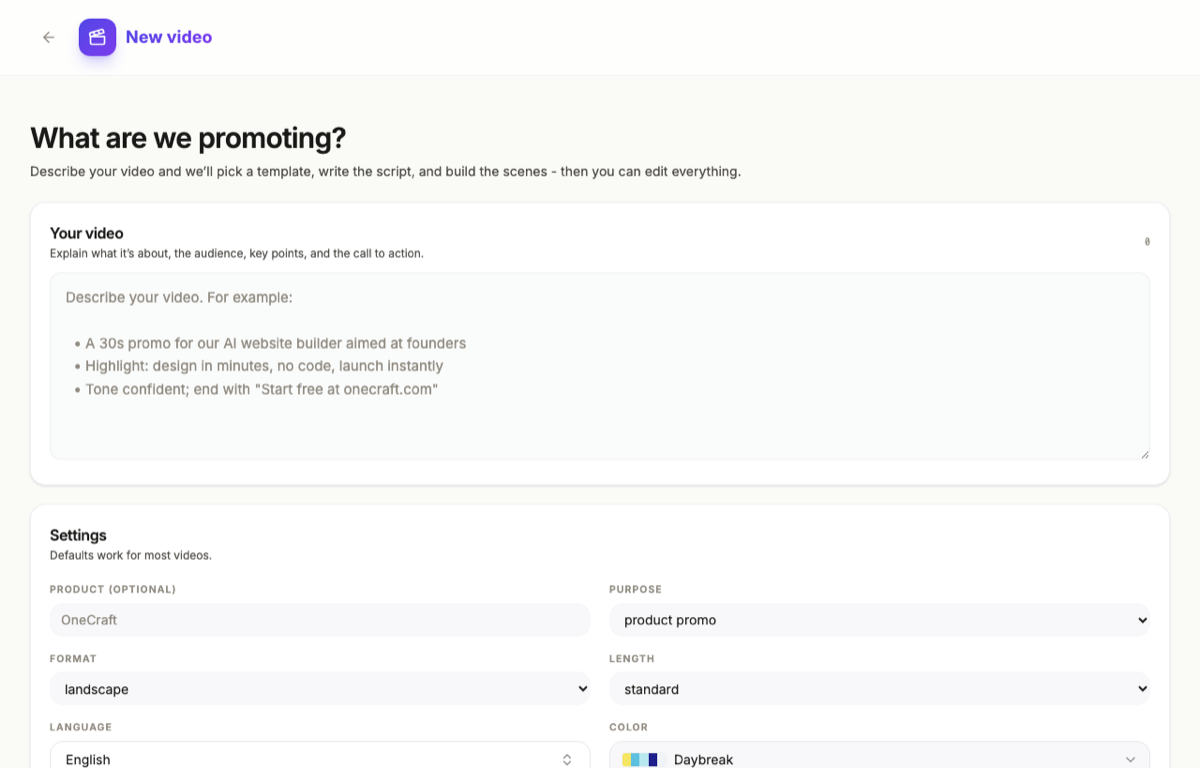Click the Product name field showing OneCraft

[320, 620]
